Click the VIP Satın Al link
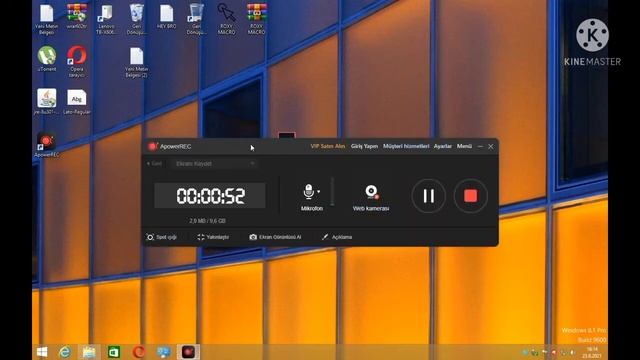 328,146
